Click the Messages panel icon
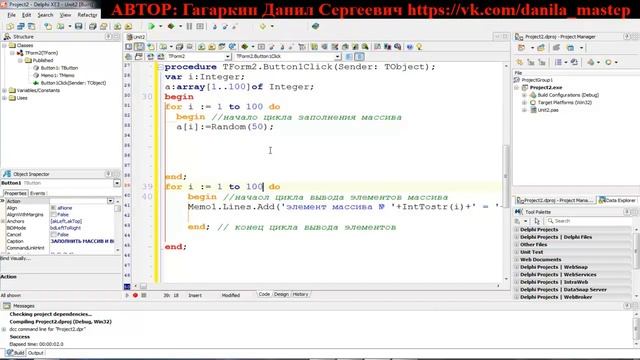Viewport: 640px width, 360px height. [7, 306]
